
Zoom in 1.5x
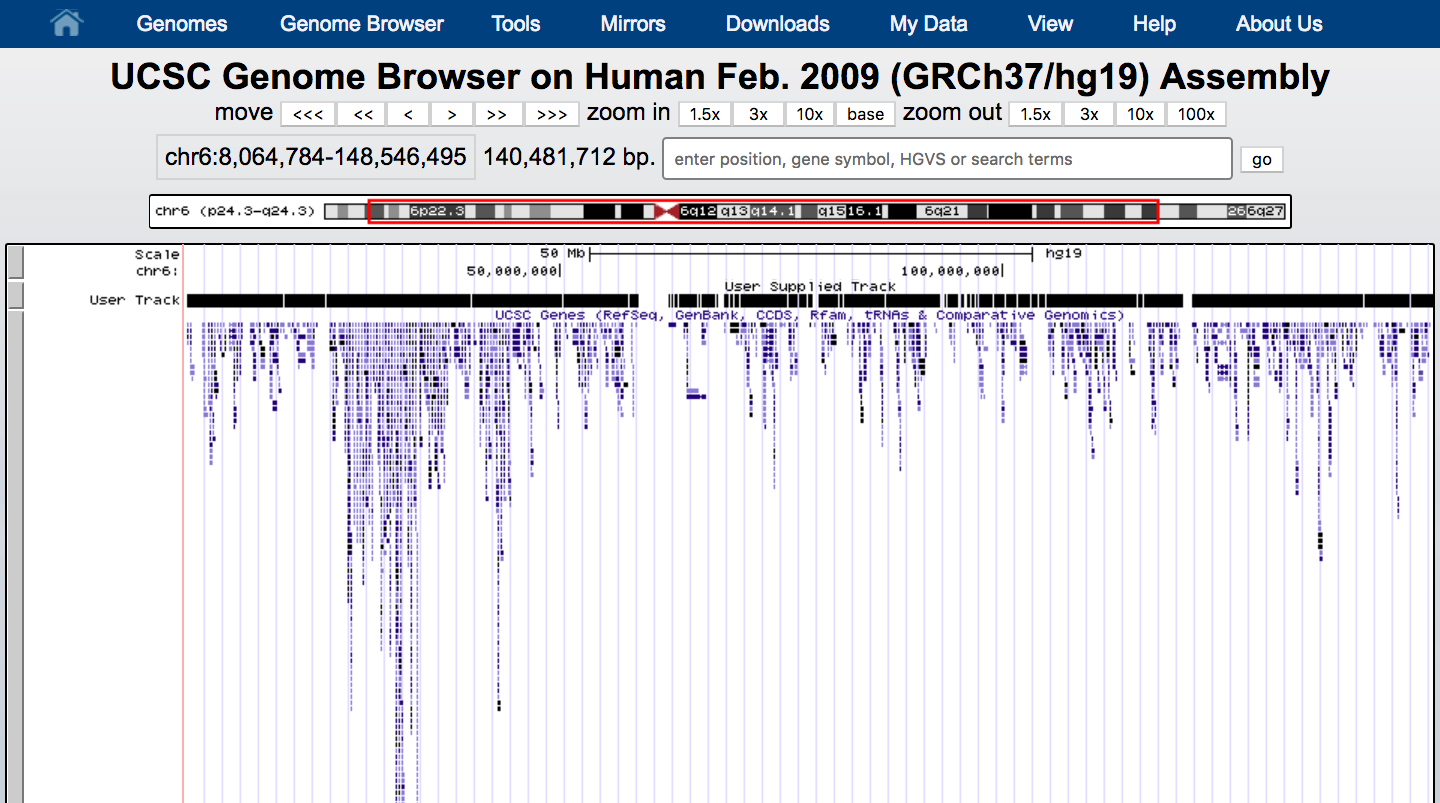tap(705, 114)
